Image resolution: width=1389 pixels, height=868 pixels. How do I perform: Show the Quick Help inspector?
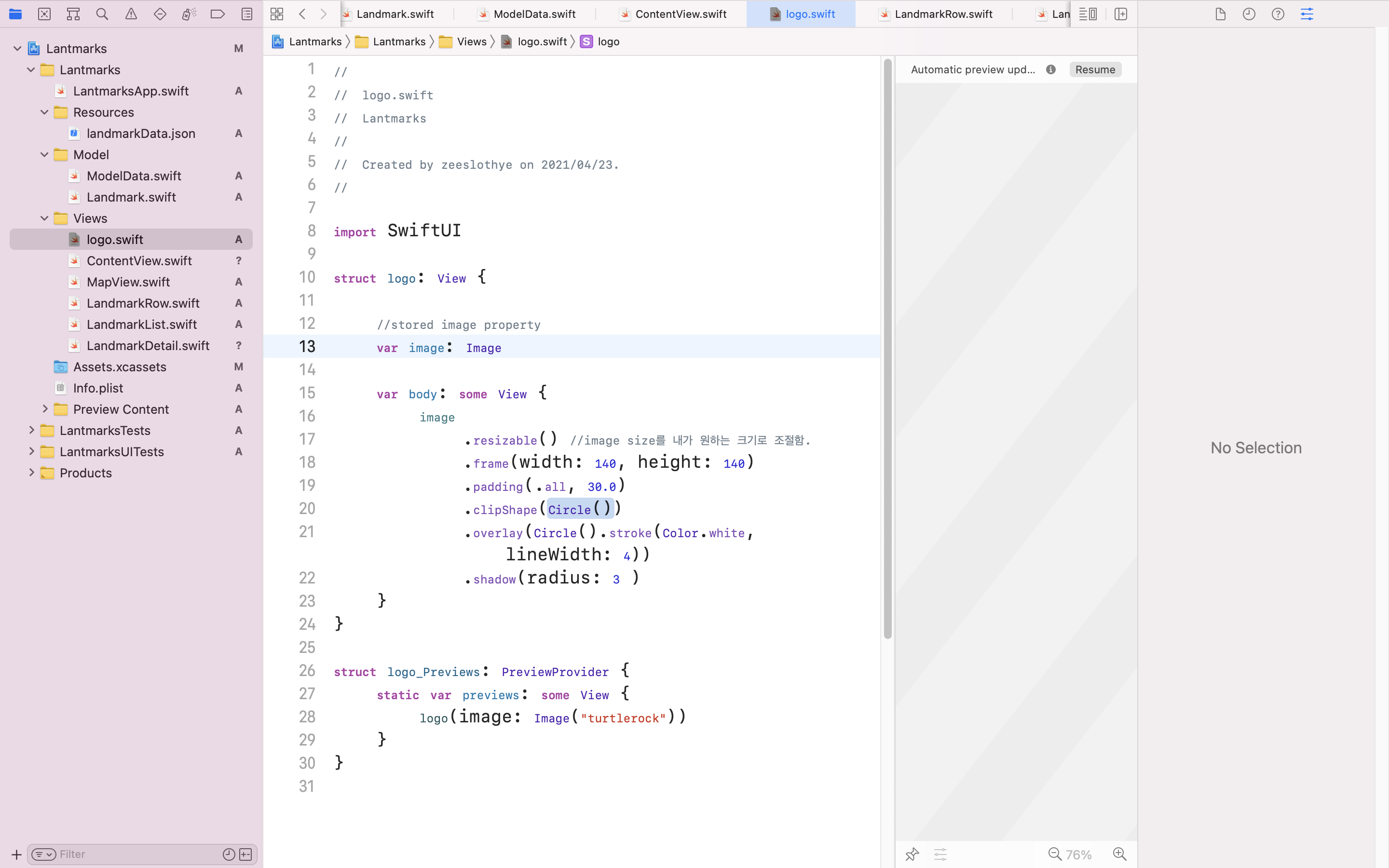1278,14
